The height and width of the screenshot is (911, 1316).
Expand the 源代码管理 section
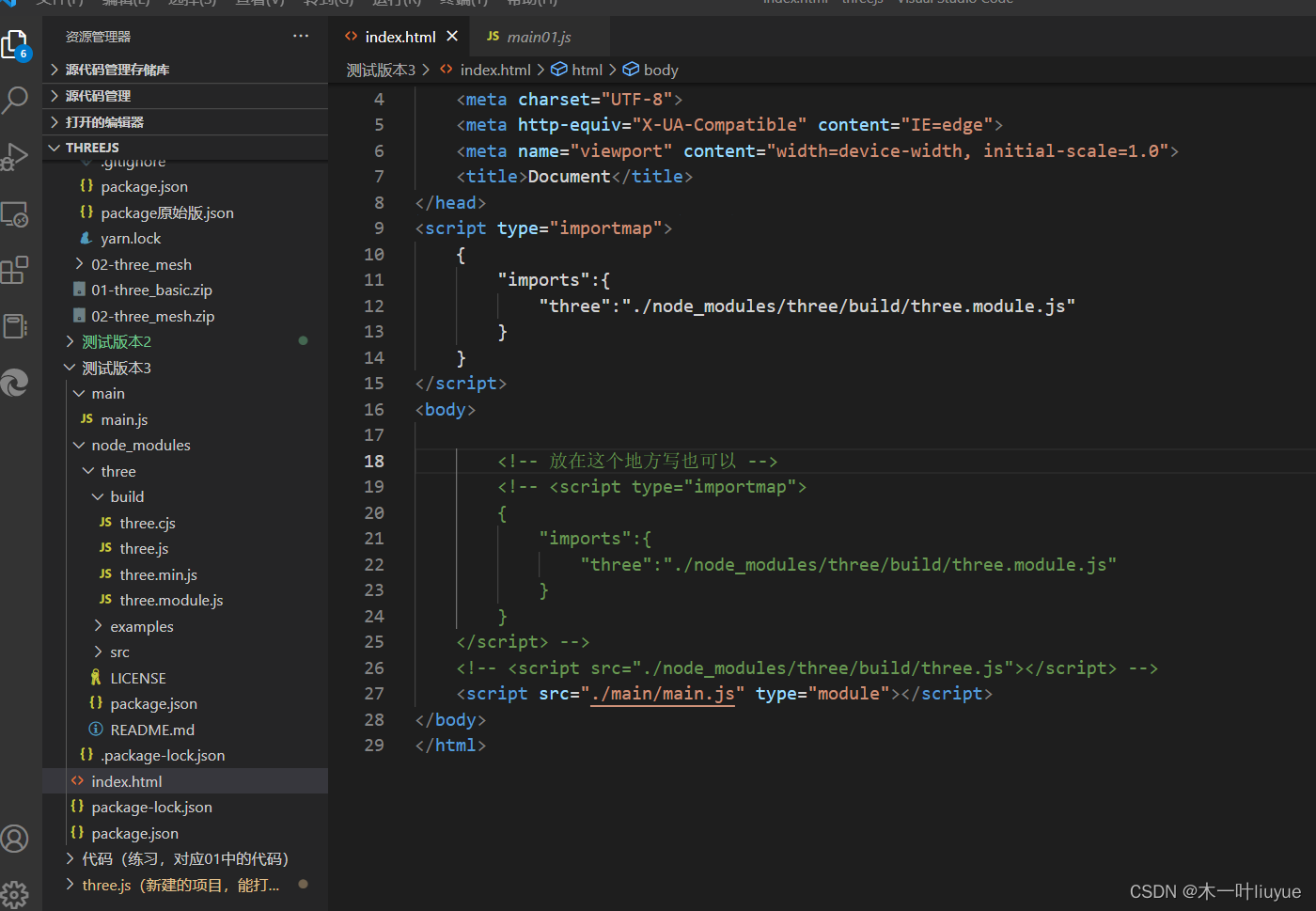pyautogui.click(x=185, y=96)
